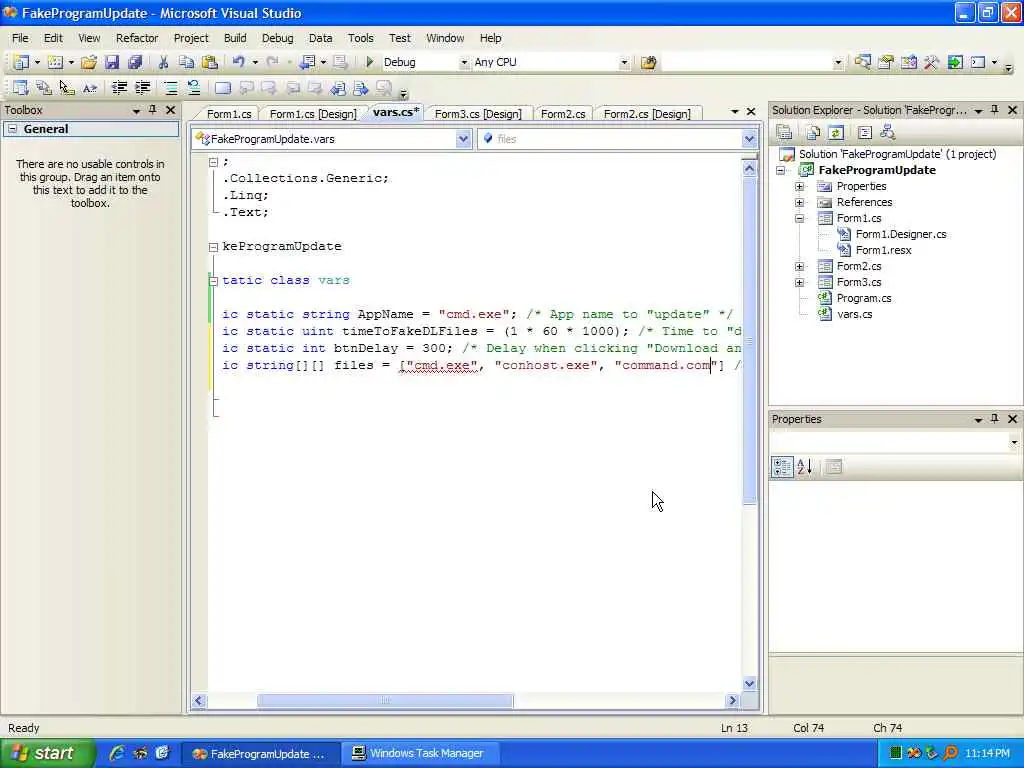Viewport: 1024px width, 768px height.
Task: Undo the last edit with the Undo icon
Action: 238,62
